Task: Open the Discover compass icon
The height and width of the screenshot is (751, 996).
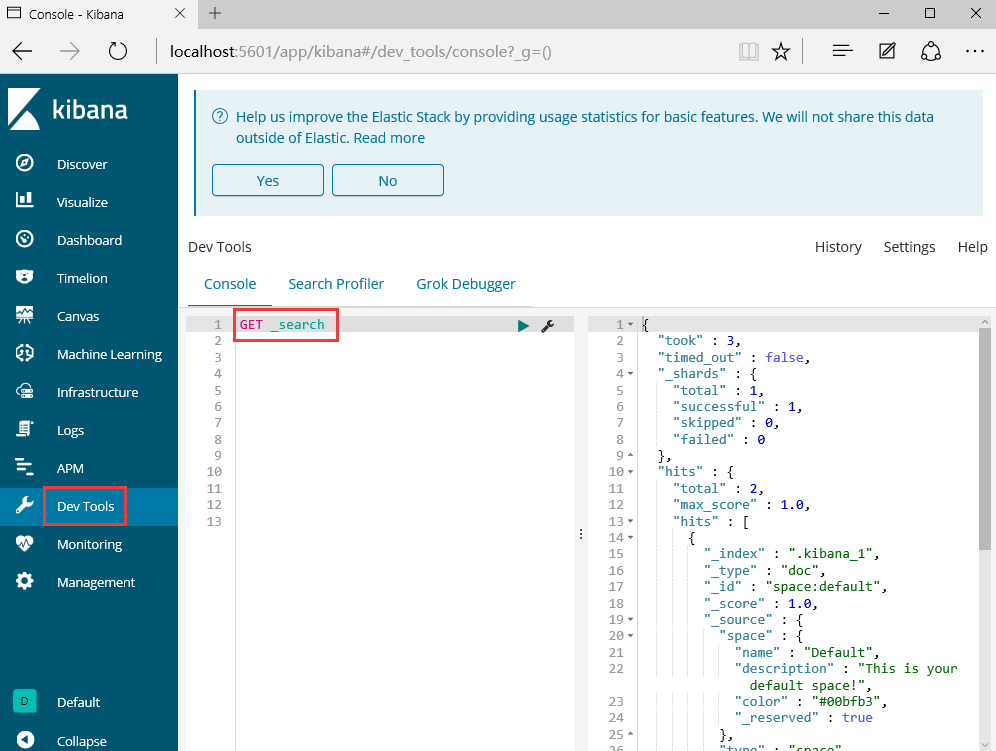Action: coord(24,163)
